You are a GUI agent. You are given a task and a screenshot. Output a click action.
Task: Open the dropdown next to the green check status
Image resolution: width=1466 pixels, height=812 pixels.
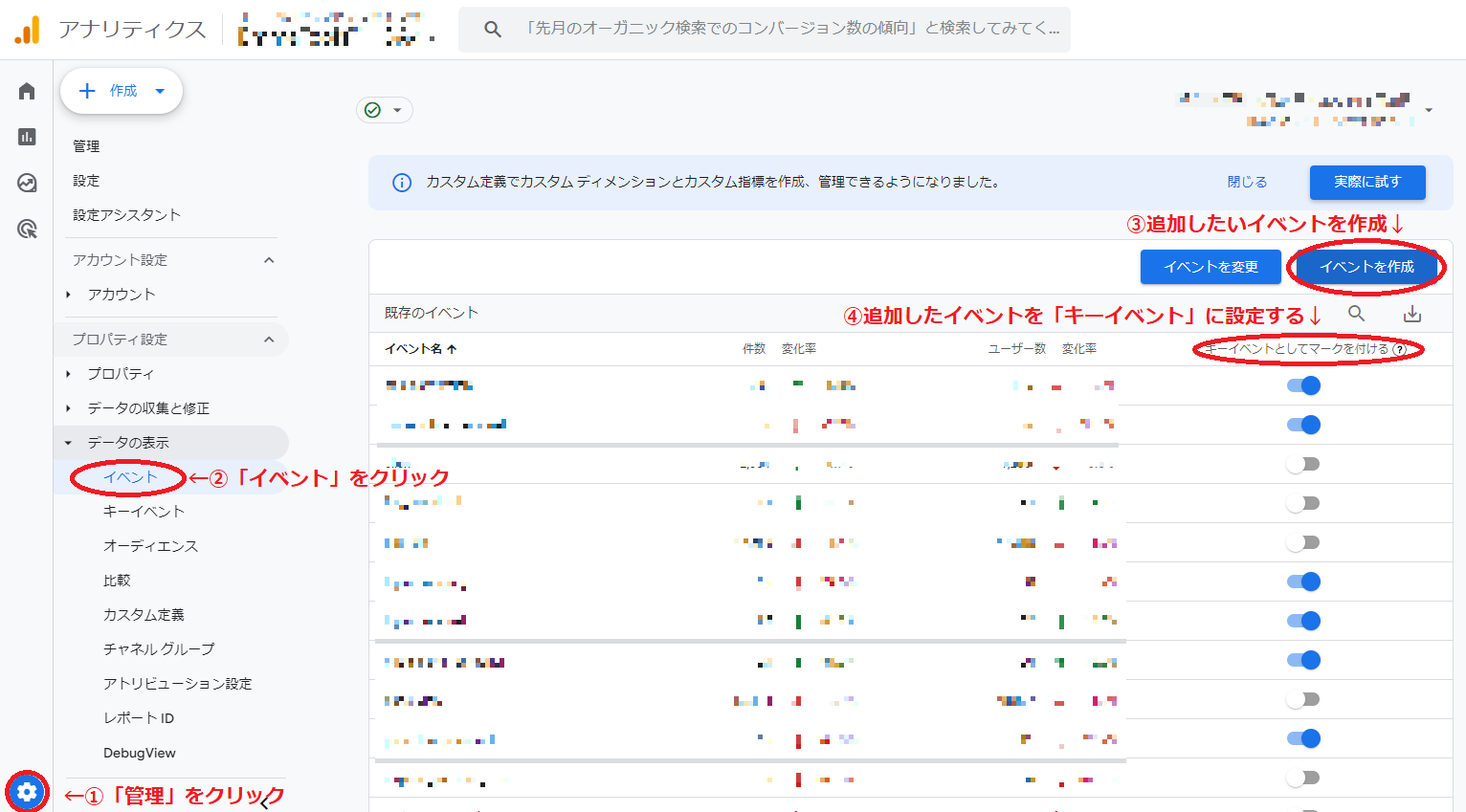[x=397, y=110]
